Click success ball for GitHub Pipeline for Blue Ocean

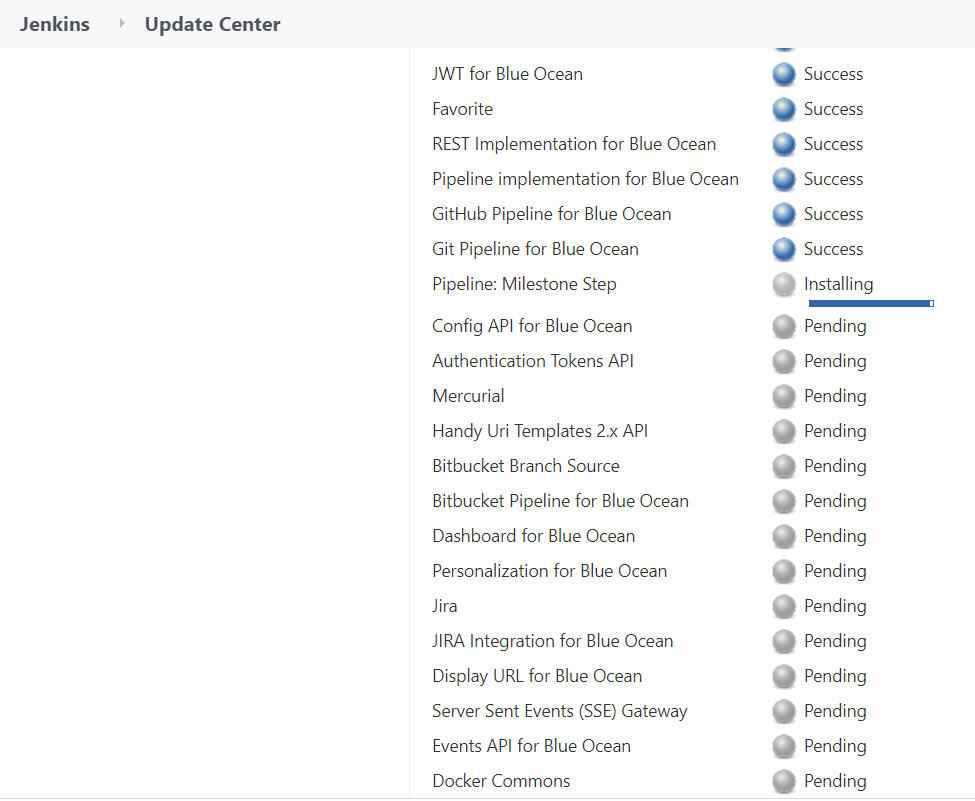point(784,214)
